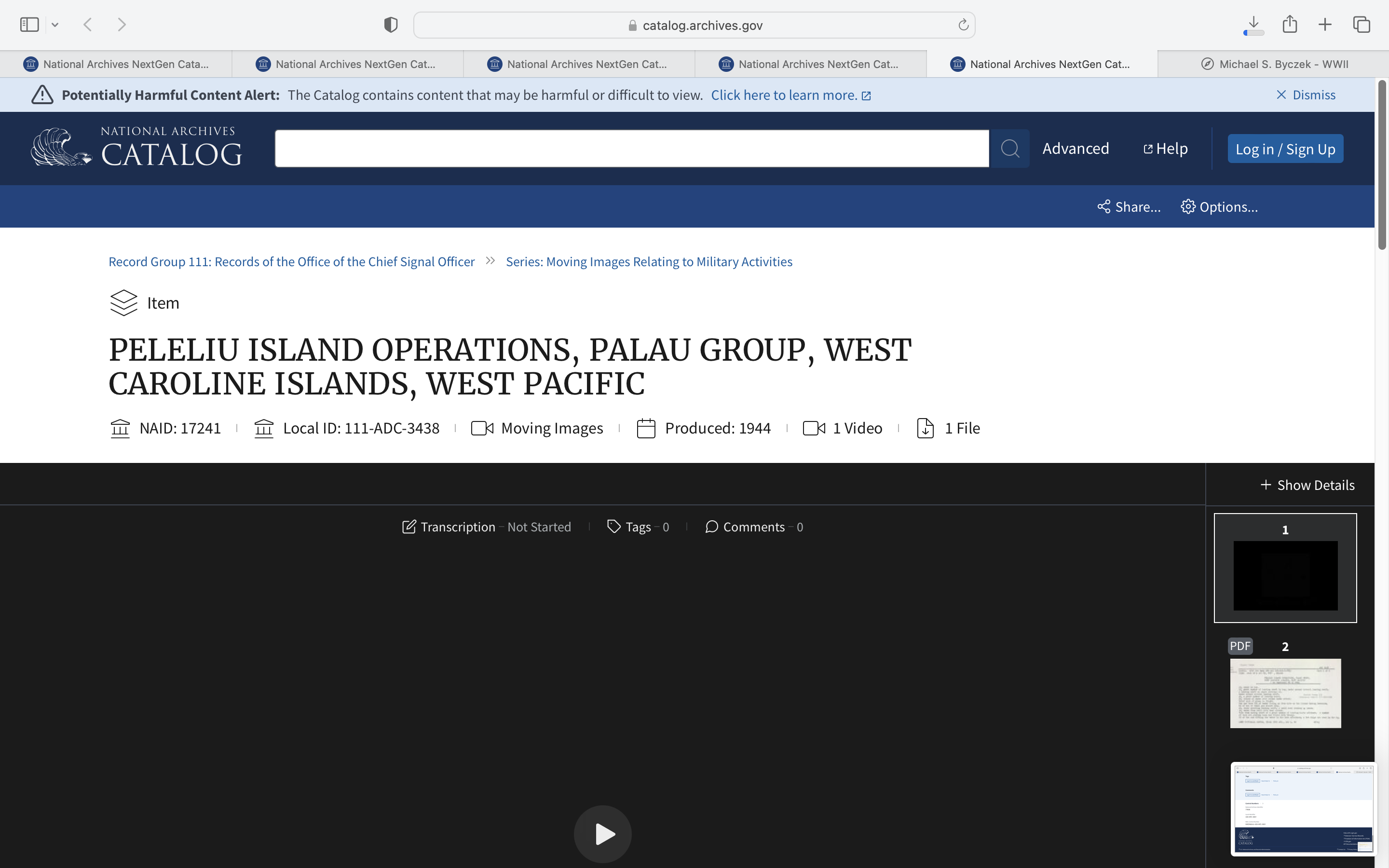Switch to Michael S. Byczek WWII tab
Viewport: 1389px width, 868px height.
pyautogui.click(x=1274, y=64)
